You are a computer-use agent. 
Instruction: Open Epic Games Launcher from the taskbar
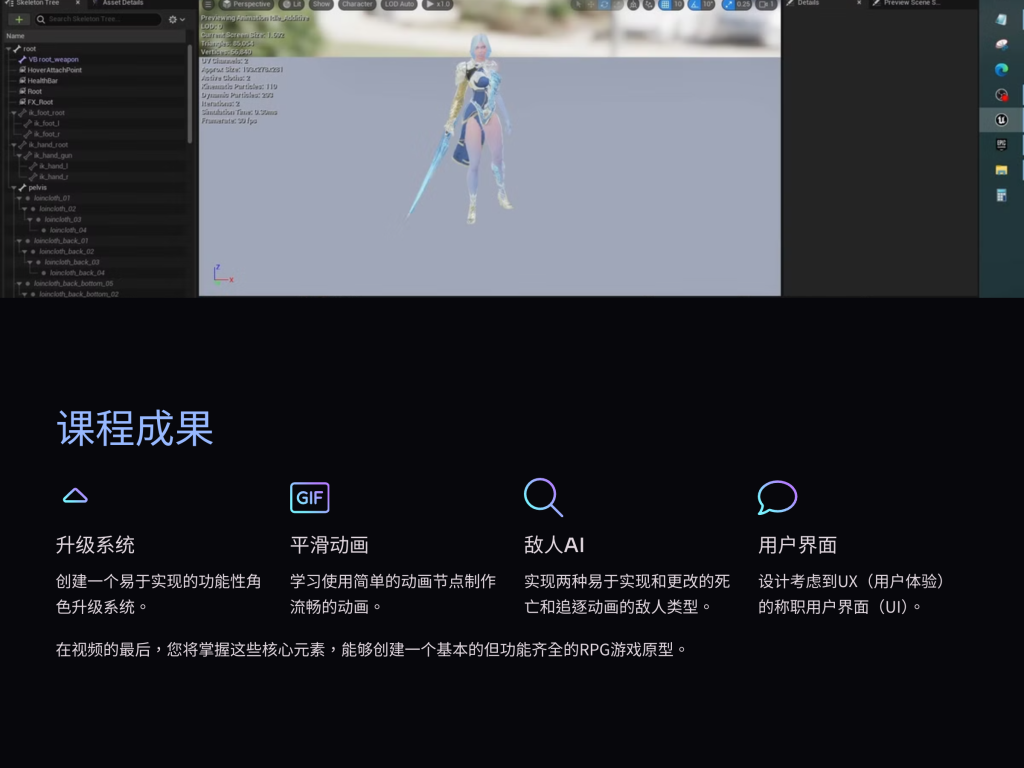pyautogui.click(x=1001, y=144)
